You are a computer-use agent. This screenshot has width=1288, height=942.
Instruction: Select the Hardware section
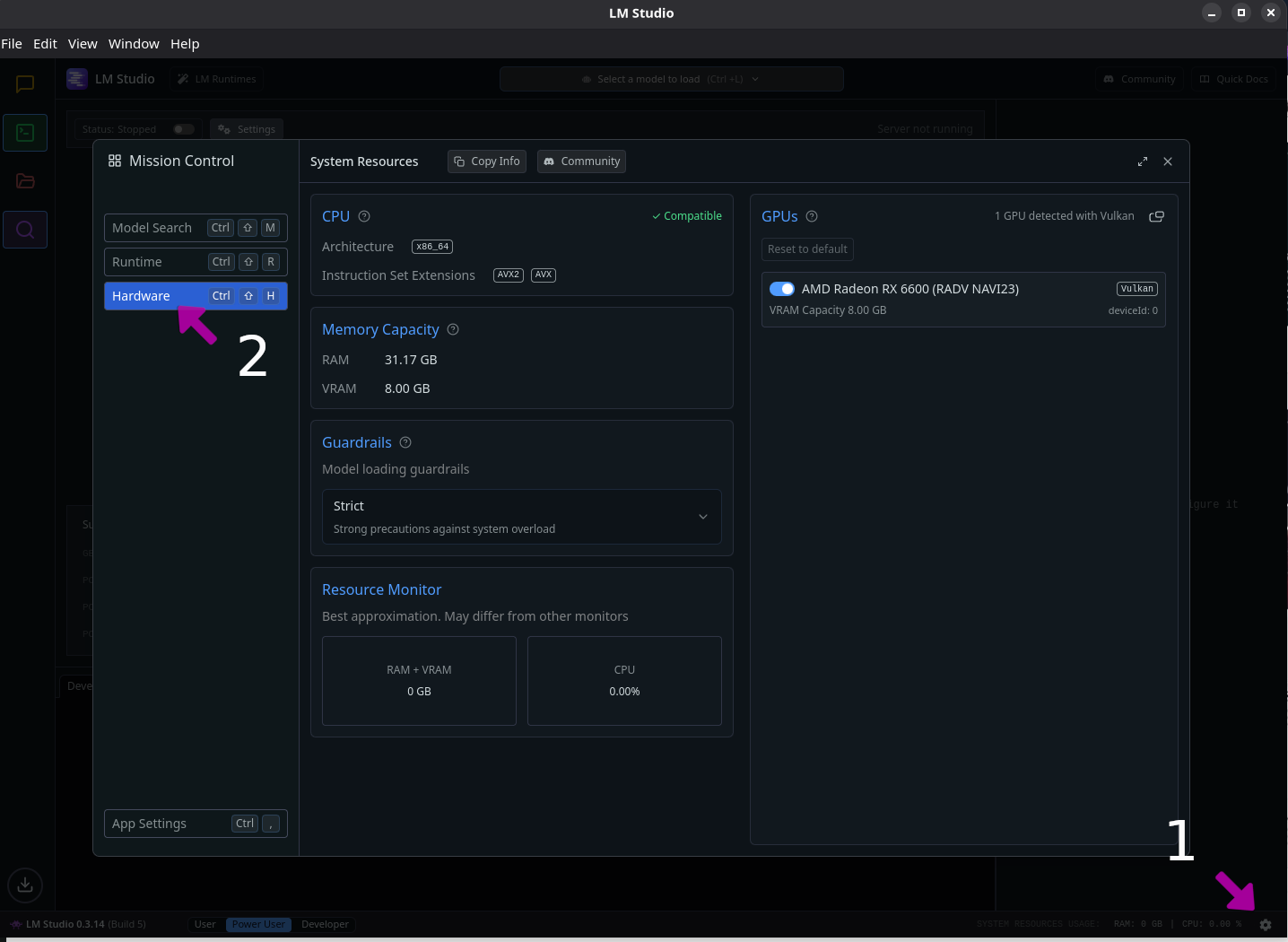[196, 296]
